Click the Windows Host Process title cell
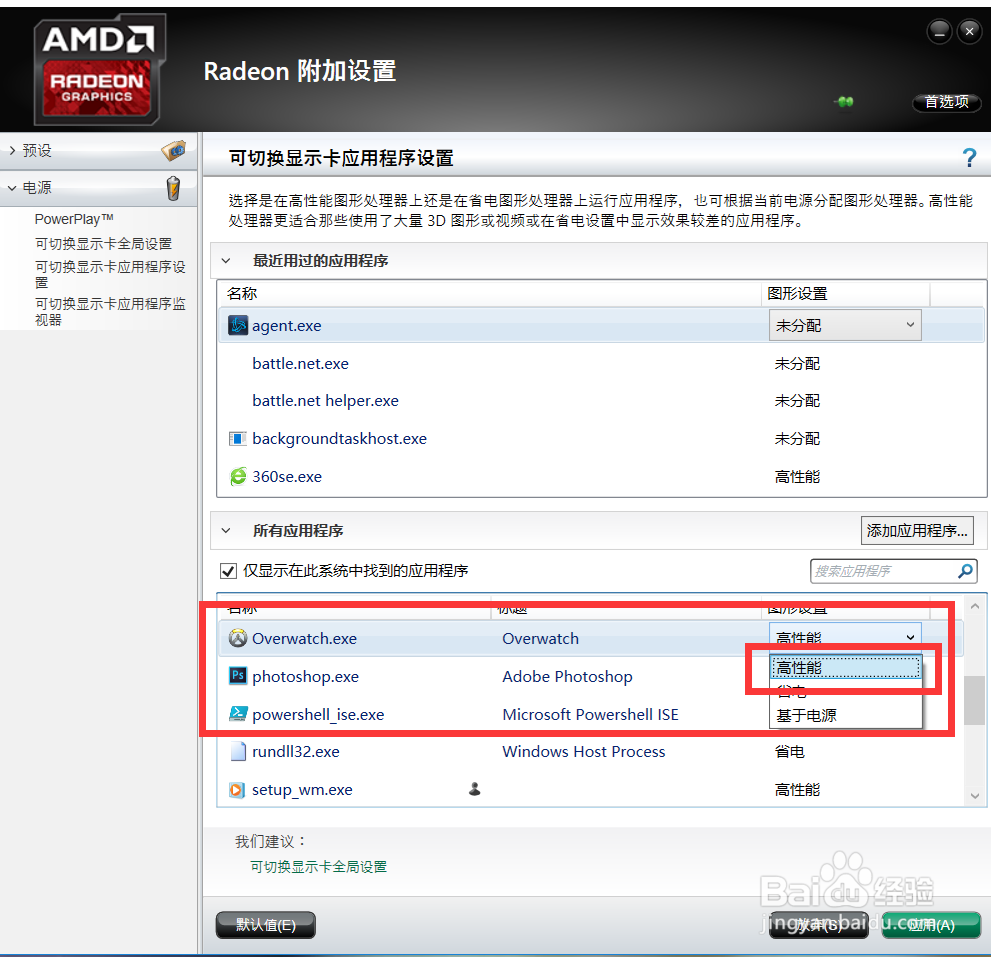The width and height of the screenshot is (991, 957). [583, 752]
